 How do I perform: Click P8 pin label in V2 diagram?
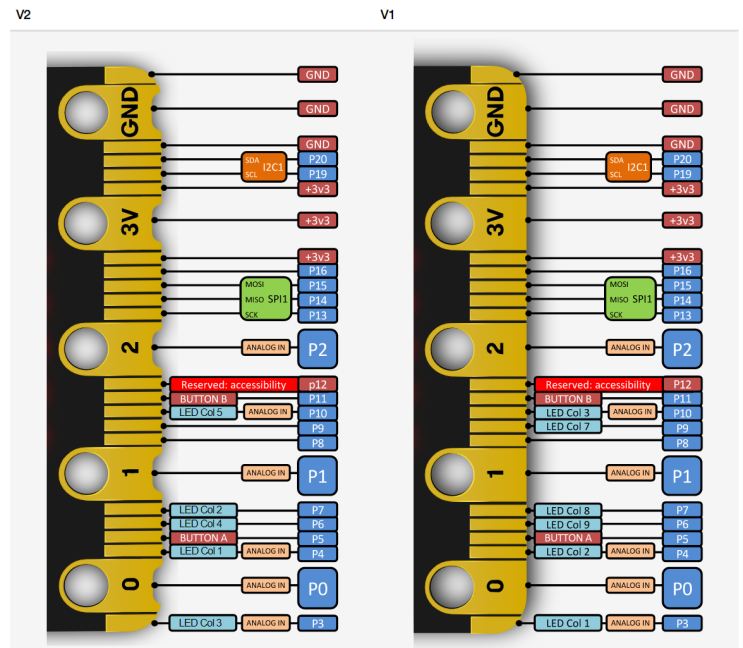[x=318, y=443]
